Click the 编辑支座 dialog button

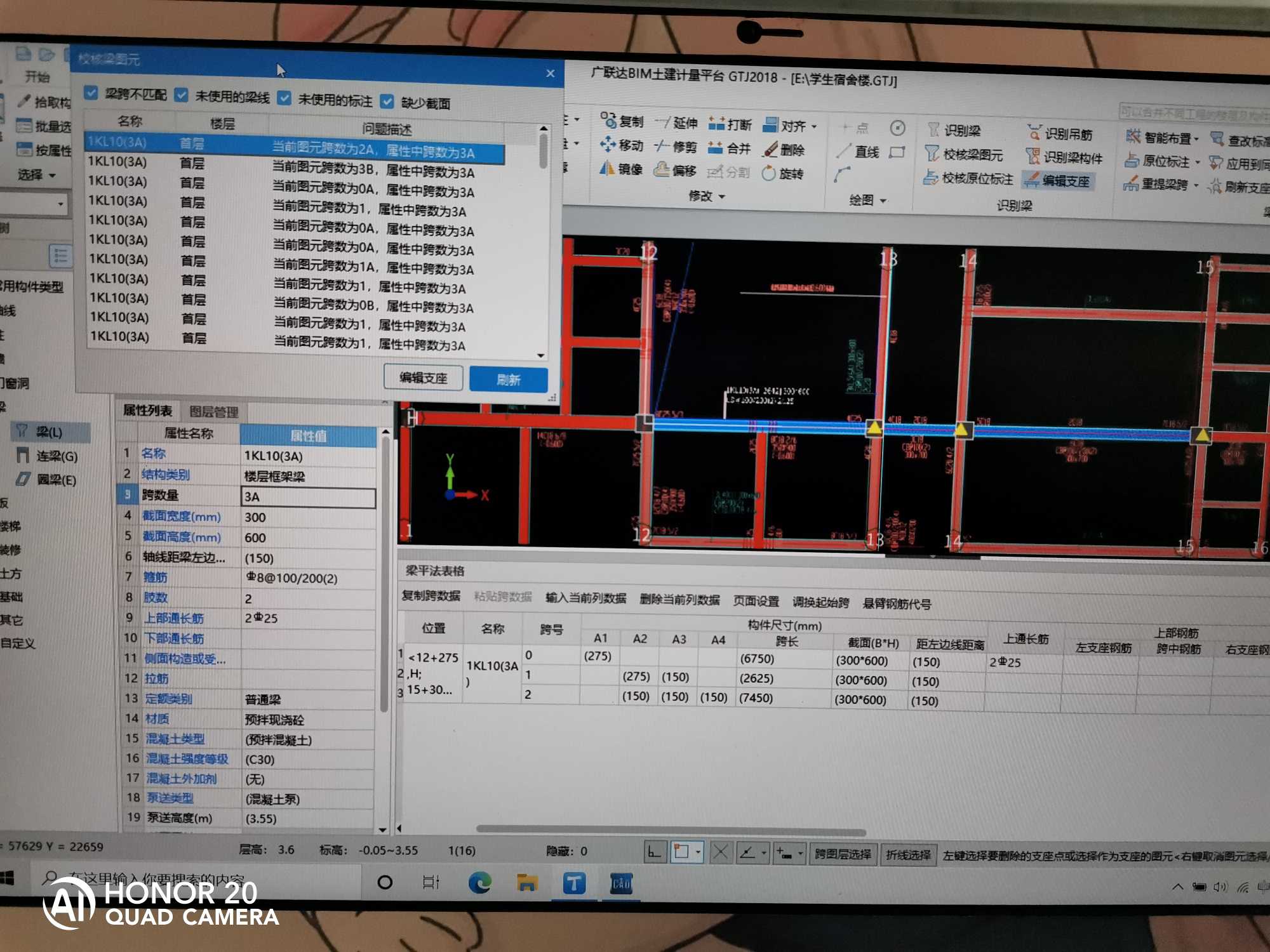coord(423,378)
